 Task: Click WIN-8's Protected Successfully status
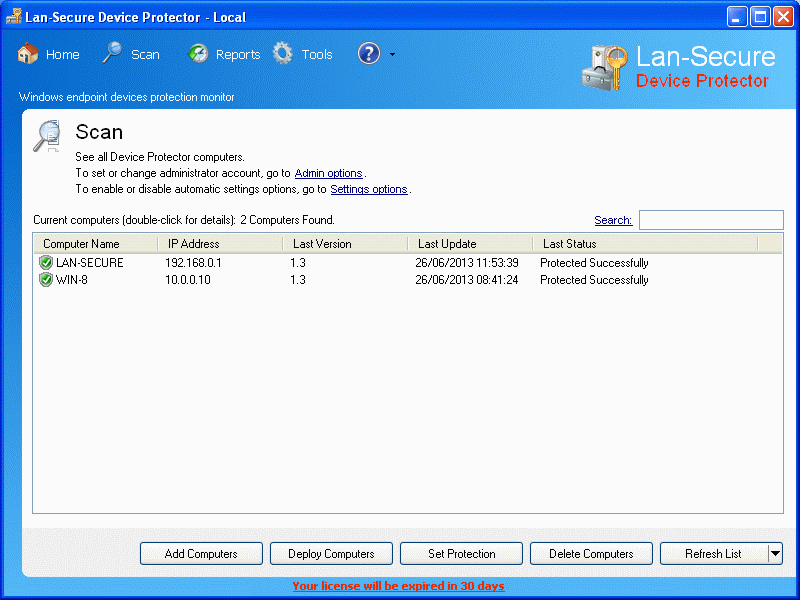tap(594, 280)
